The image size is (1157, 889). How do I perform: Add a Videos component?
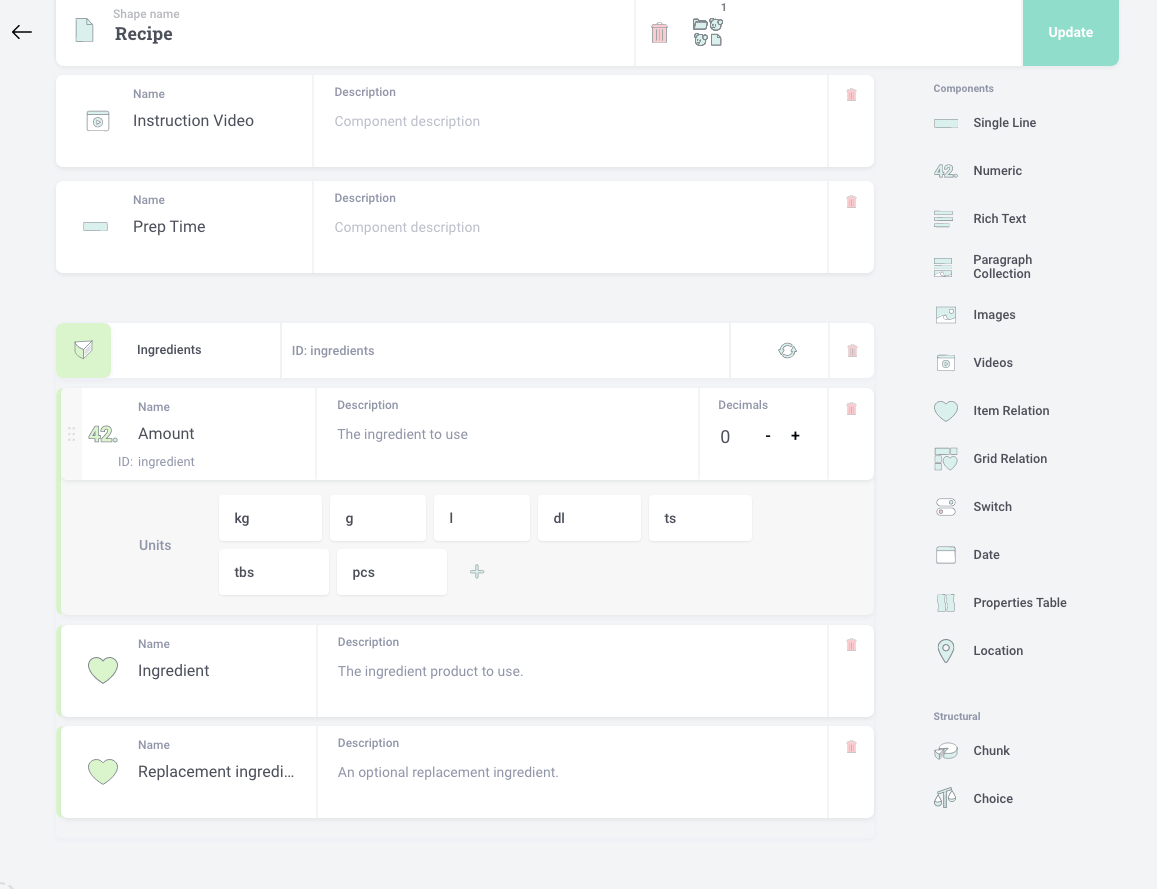click(x=973, y=363)
